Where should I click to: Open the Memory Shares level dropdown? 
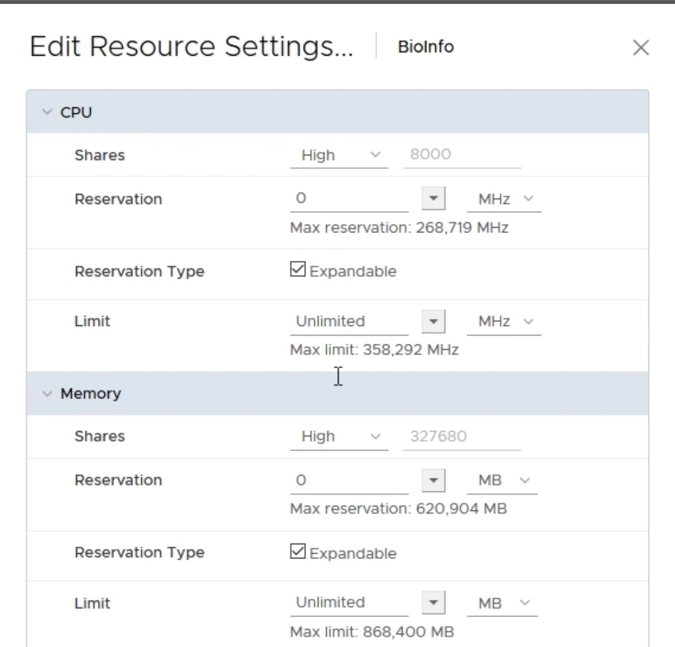click(339, 436)
